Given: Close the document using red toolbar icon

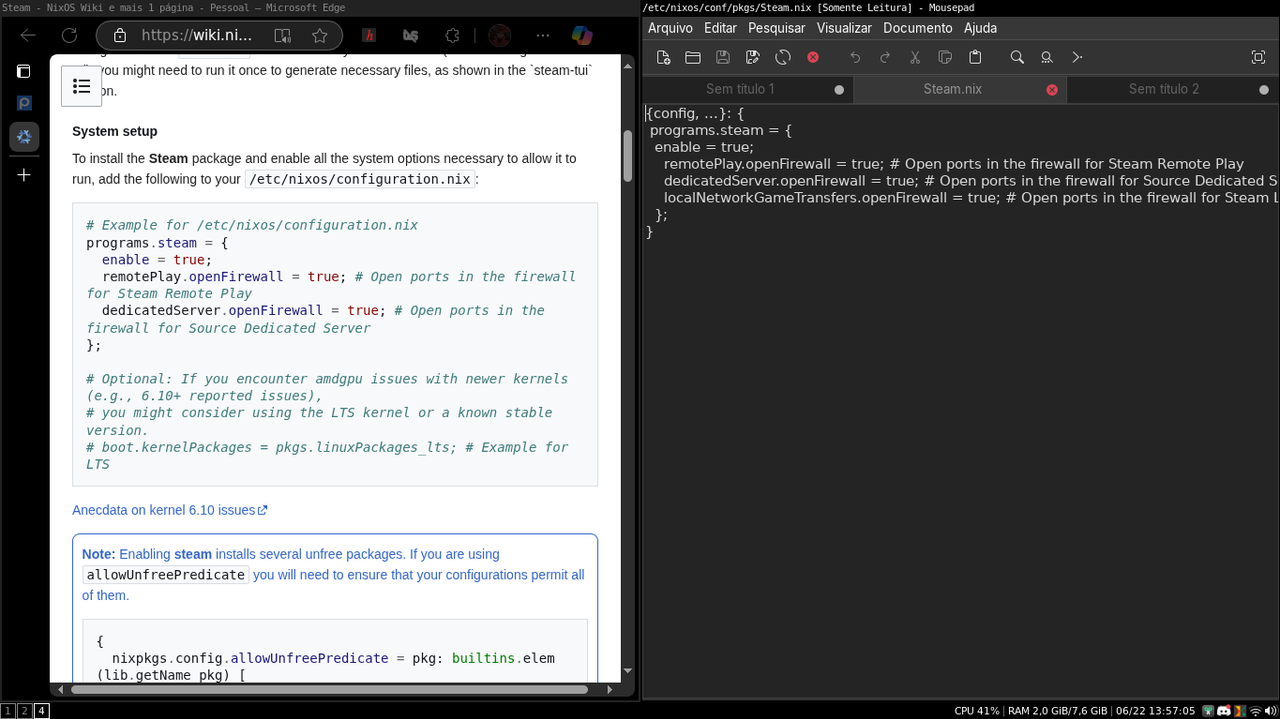Looking at the screenshot, I should (813, 57).
